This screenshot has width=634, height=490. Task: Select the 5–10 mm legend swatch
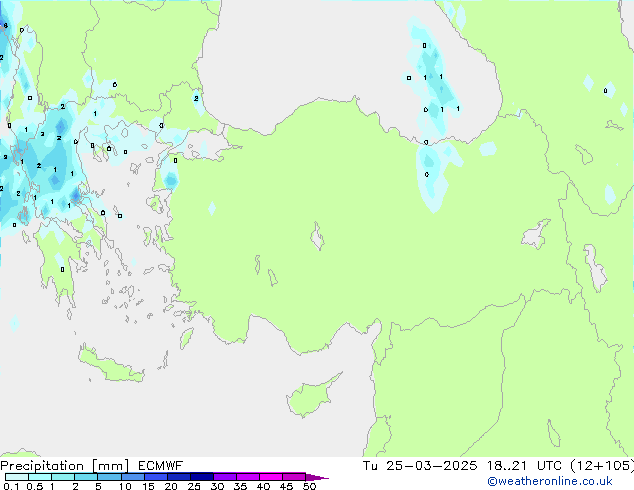[109, 477]
